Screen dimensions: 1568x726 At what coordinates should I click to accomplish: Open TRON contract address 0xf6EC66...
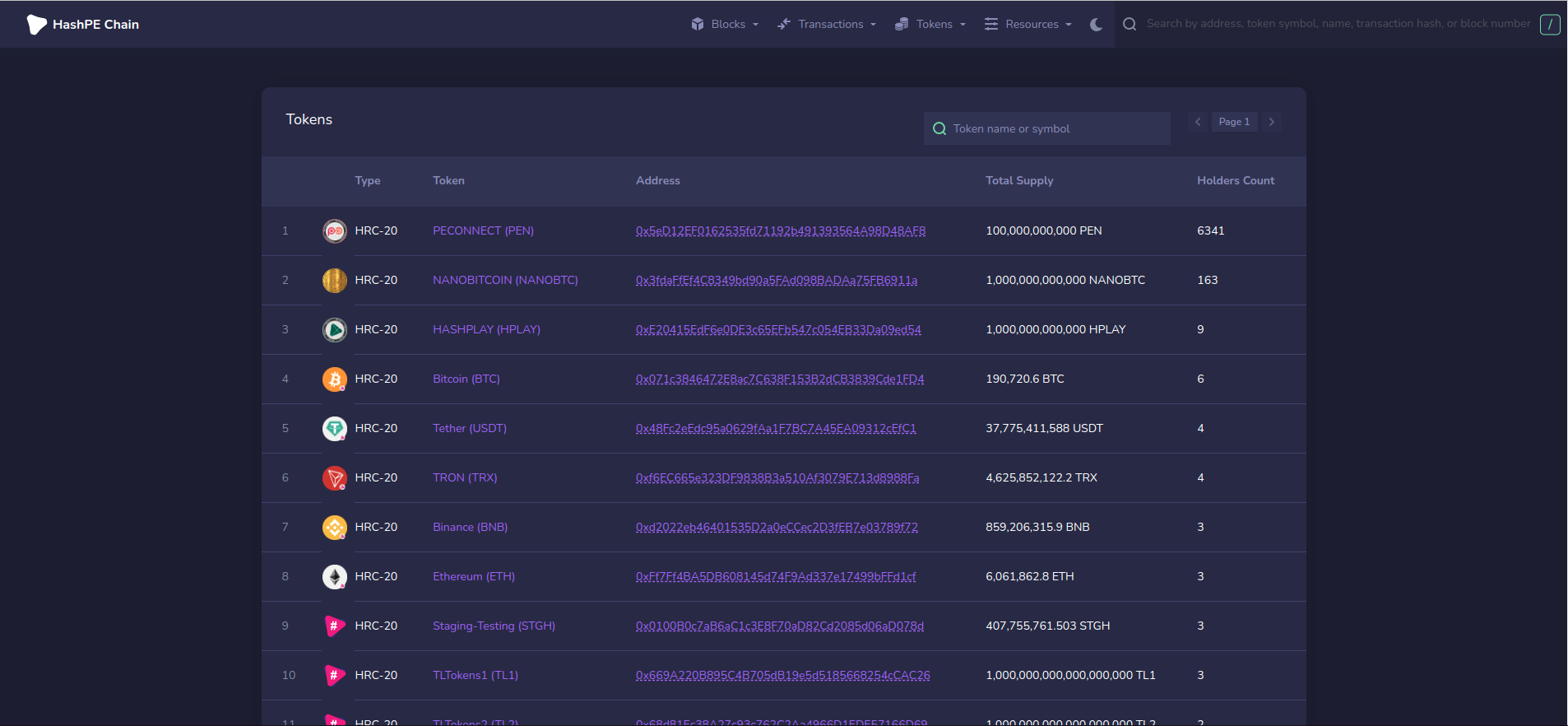pyautogui.click(x=777, y=477)
